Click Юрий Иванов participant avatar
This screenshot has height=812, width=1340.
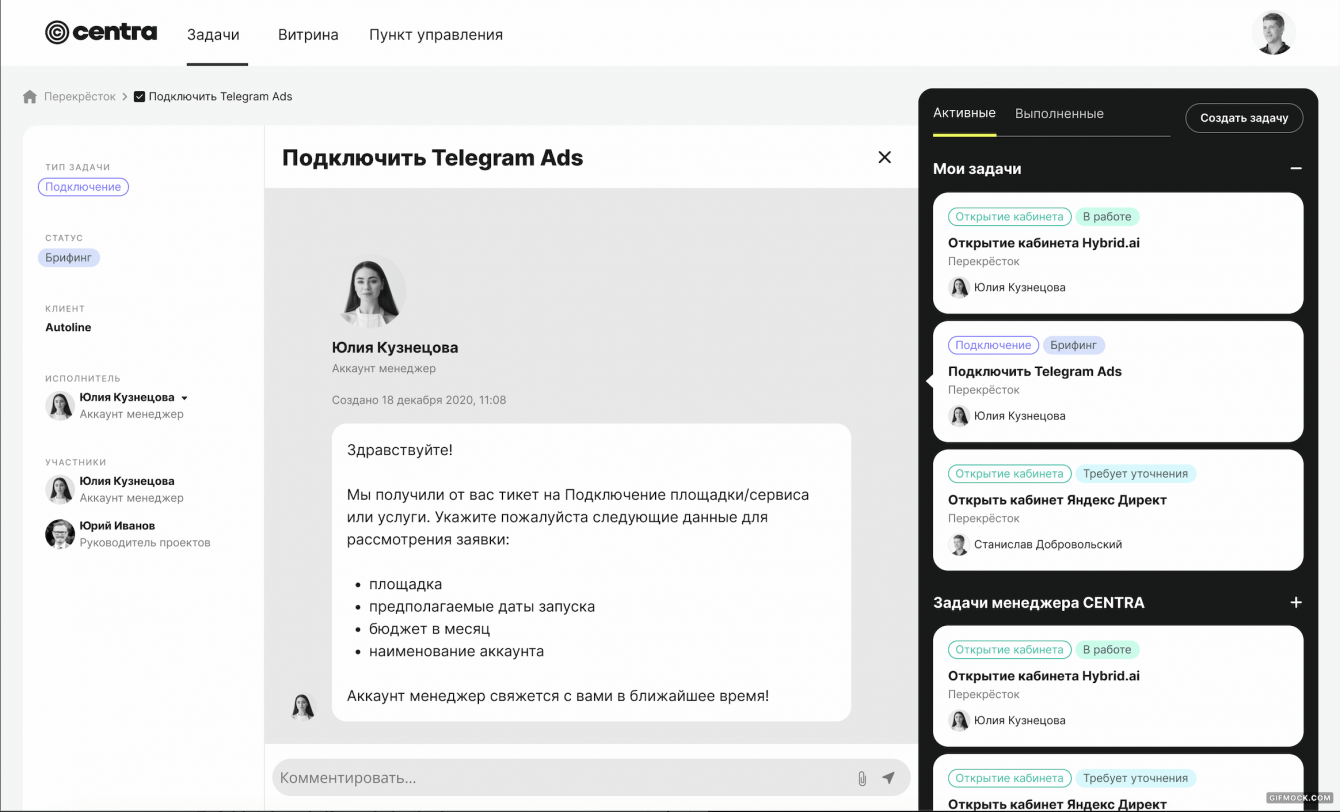point(59,533)
